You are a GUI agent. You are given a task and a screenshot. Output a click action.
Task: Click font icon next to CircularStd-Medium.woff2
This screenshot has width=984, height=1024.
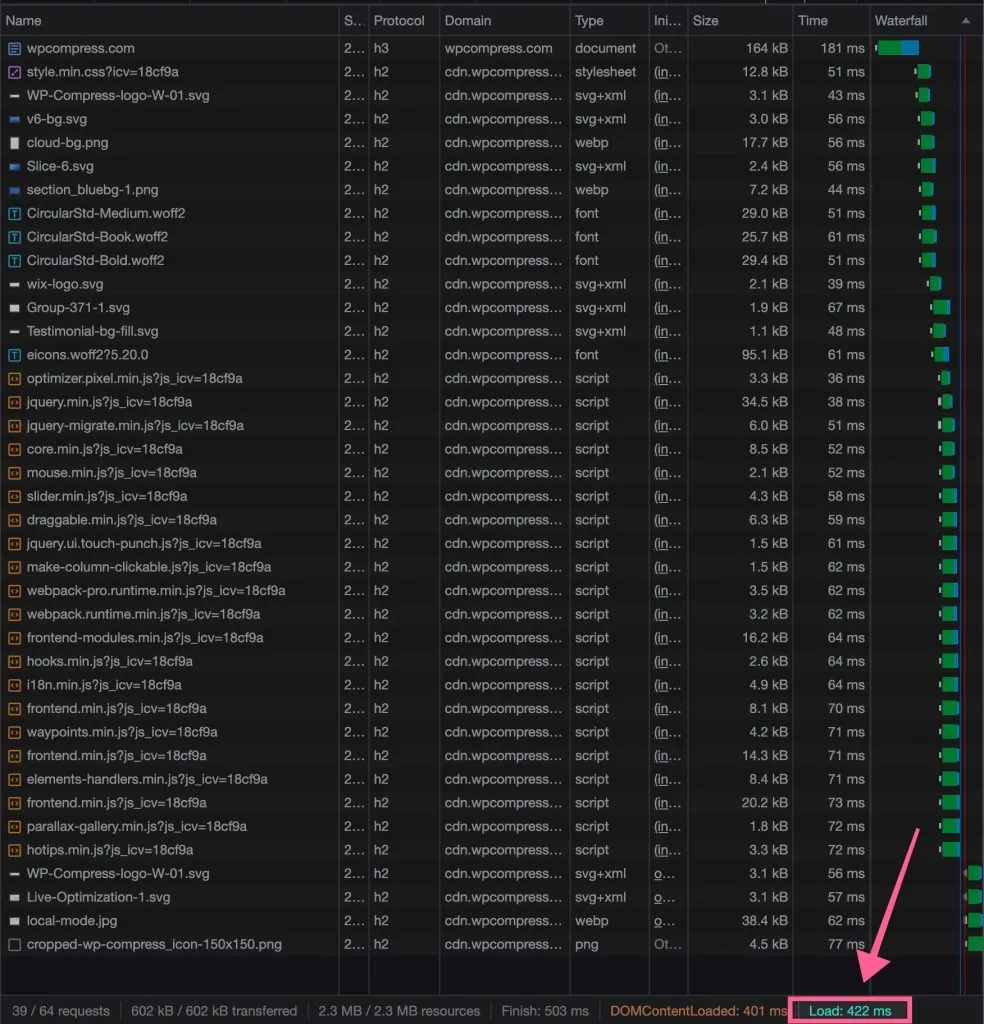tap(14, 213)
